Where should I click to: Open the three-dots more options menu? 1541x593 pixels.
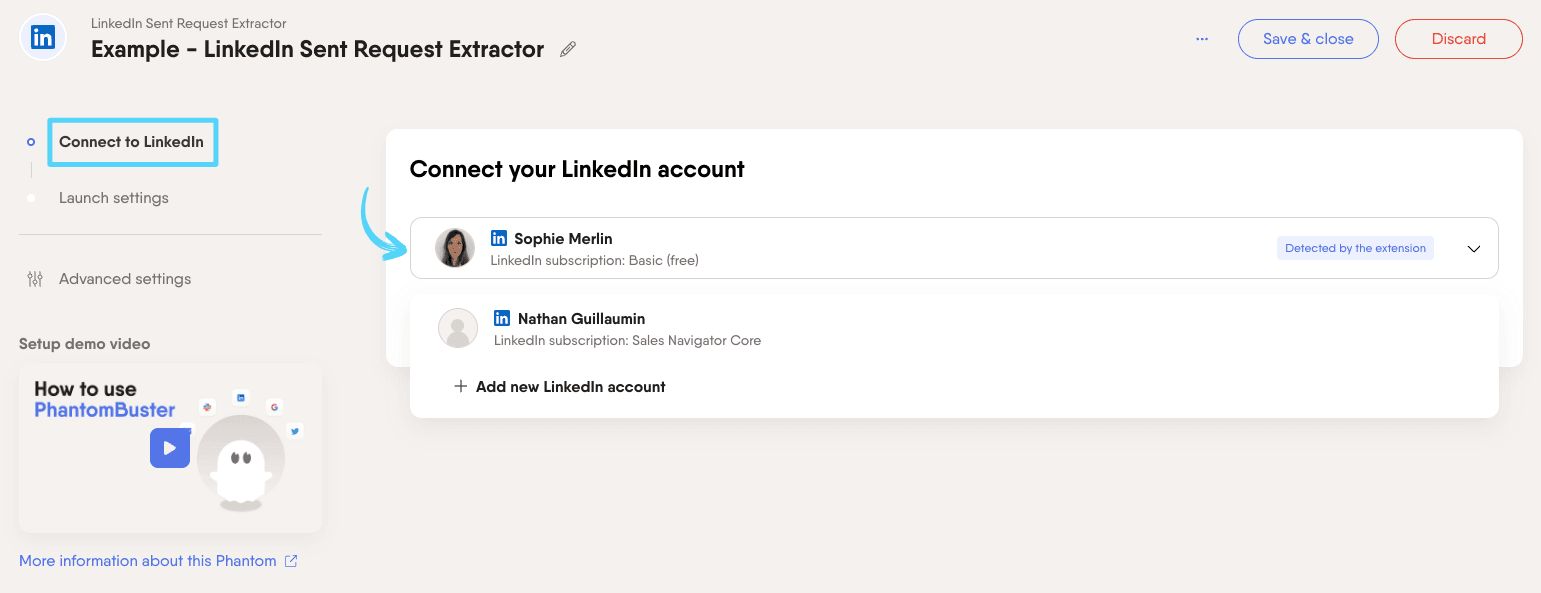[x=1202, y=39]
